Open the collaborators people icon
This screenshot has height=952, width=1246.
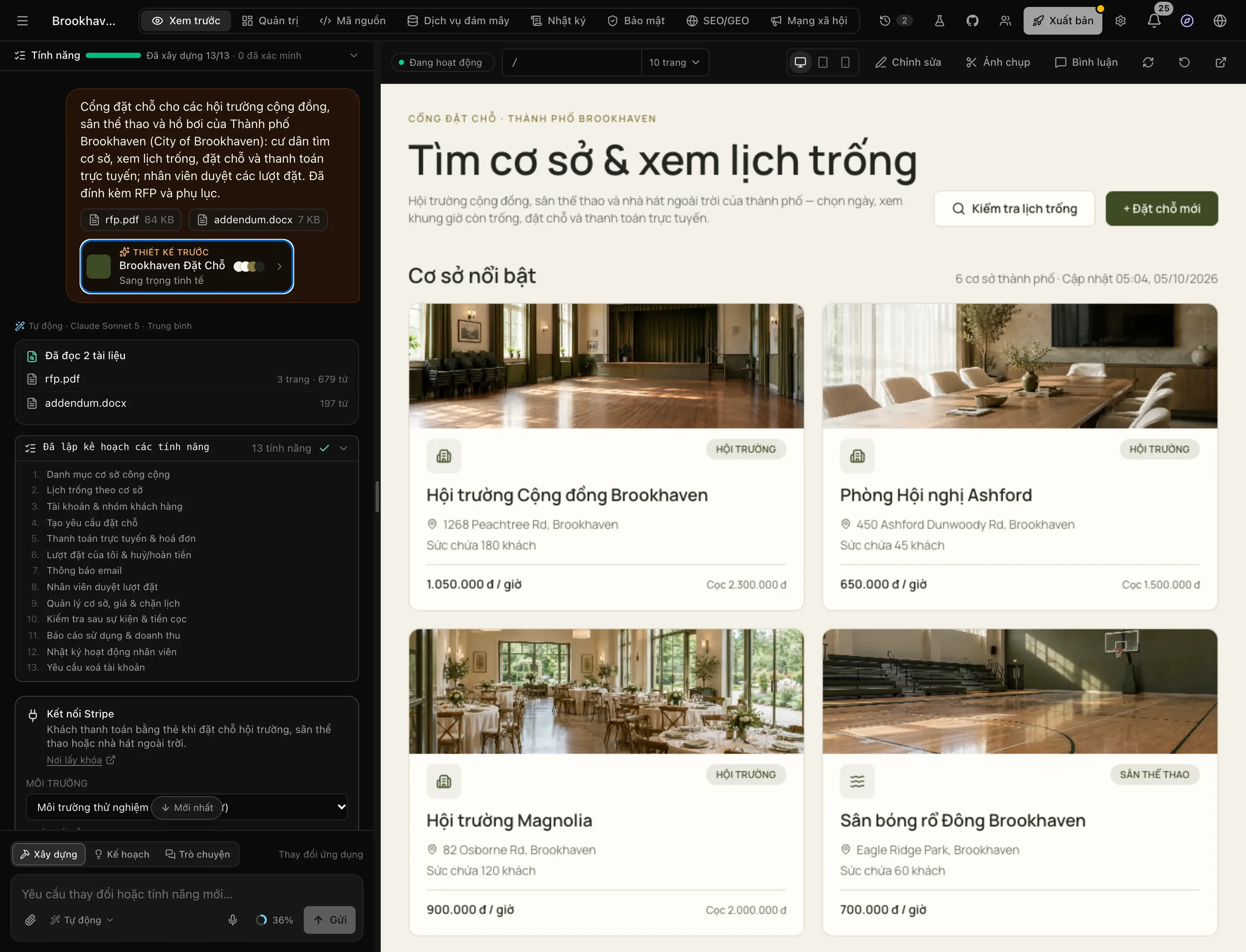click(1005, 21)
